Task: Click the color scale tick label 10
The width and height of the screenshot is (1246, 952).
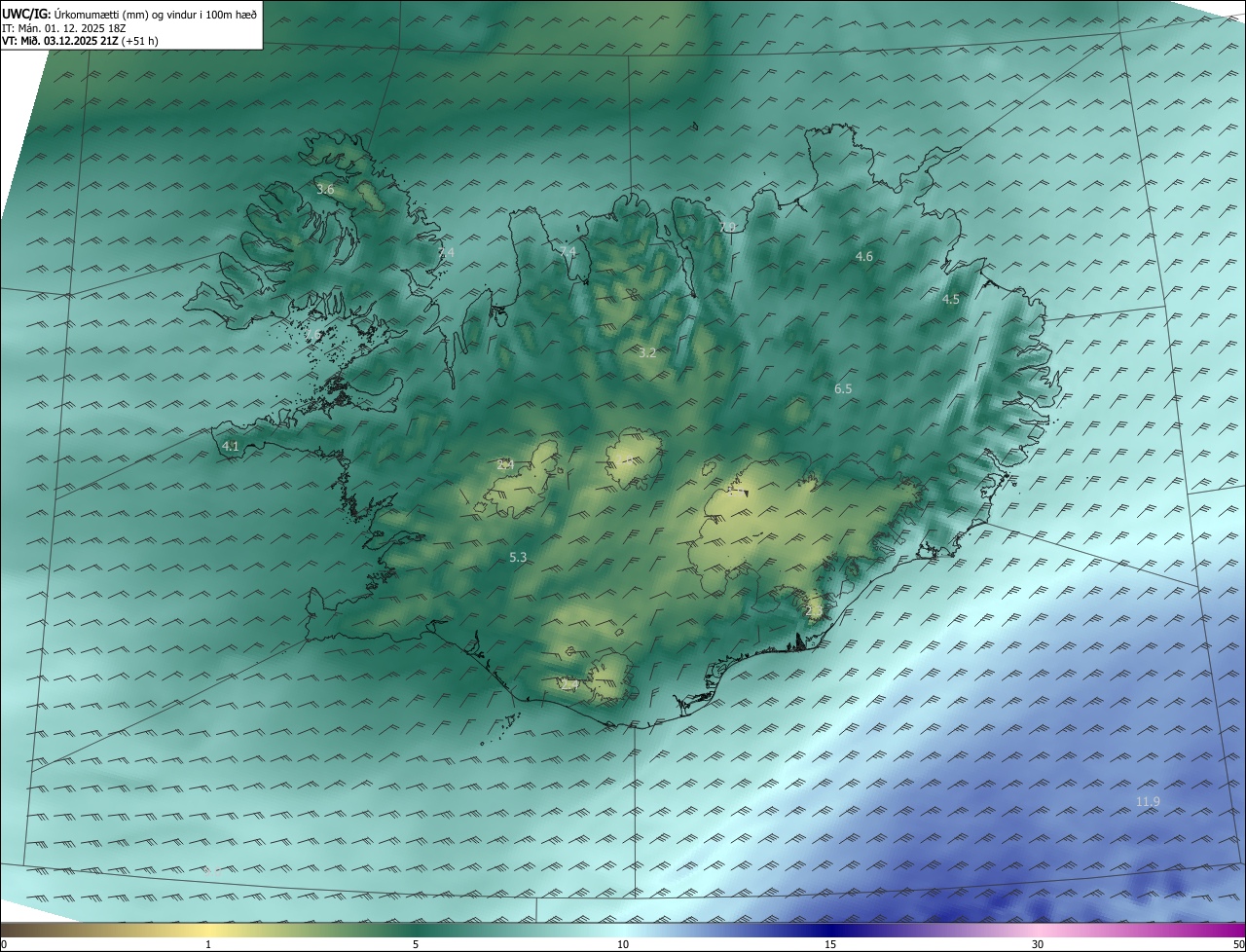Action: [623, 944]
